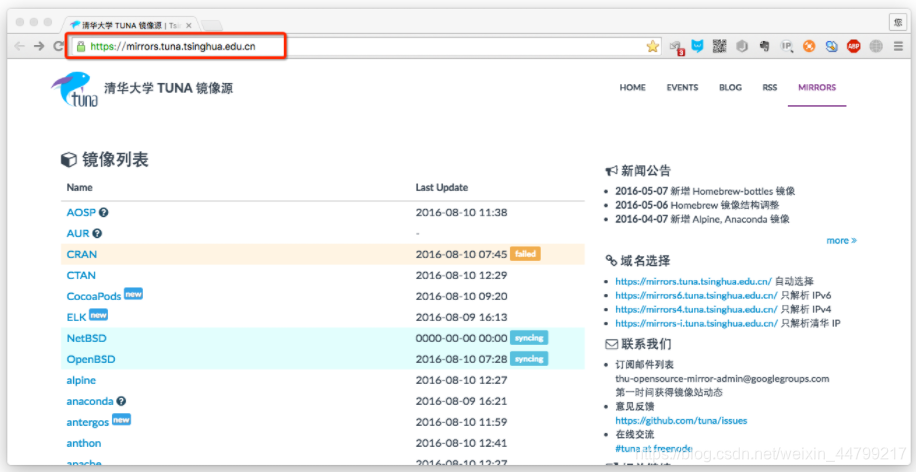Click the 镜像列表 heading
The height and width of the screenshot is (472, 916).
[115, 159]
